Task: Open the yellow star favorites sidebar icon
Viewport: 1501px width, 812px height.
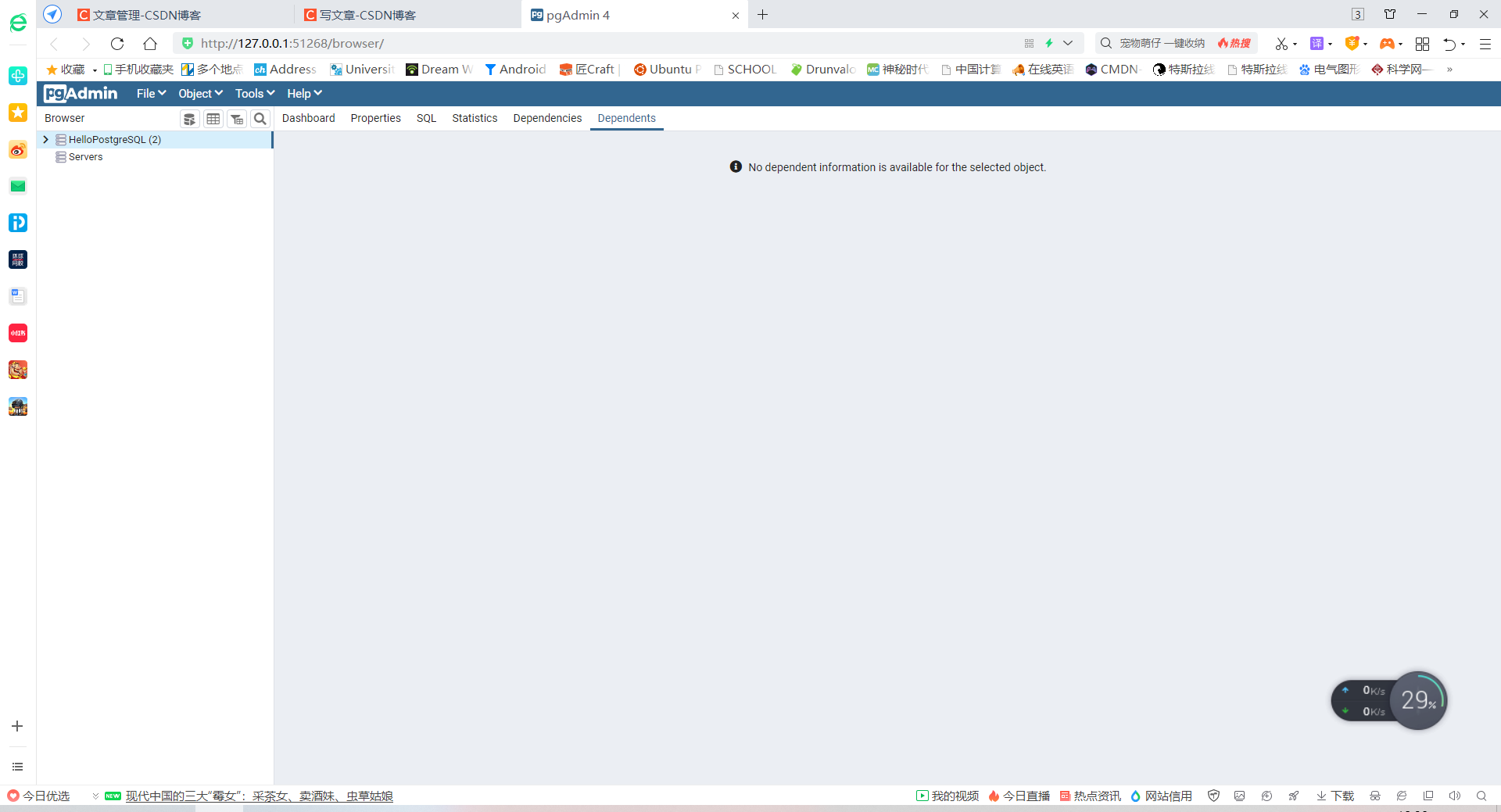Action: [x=18, y=113]
